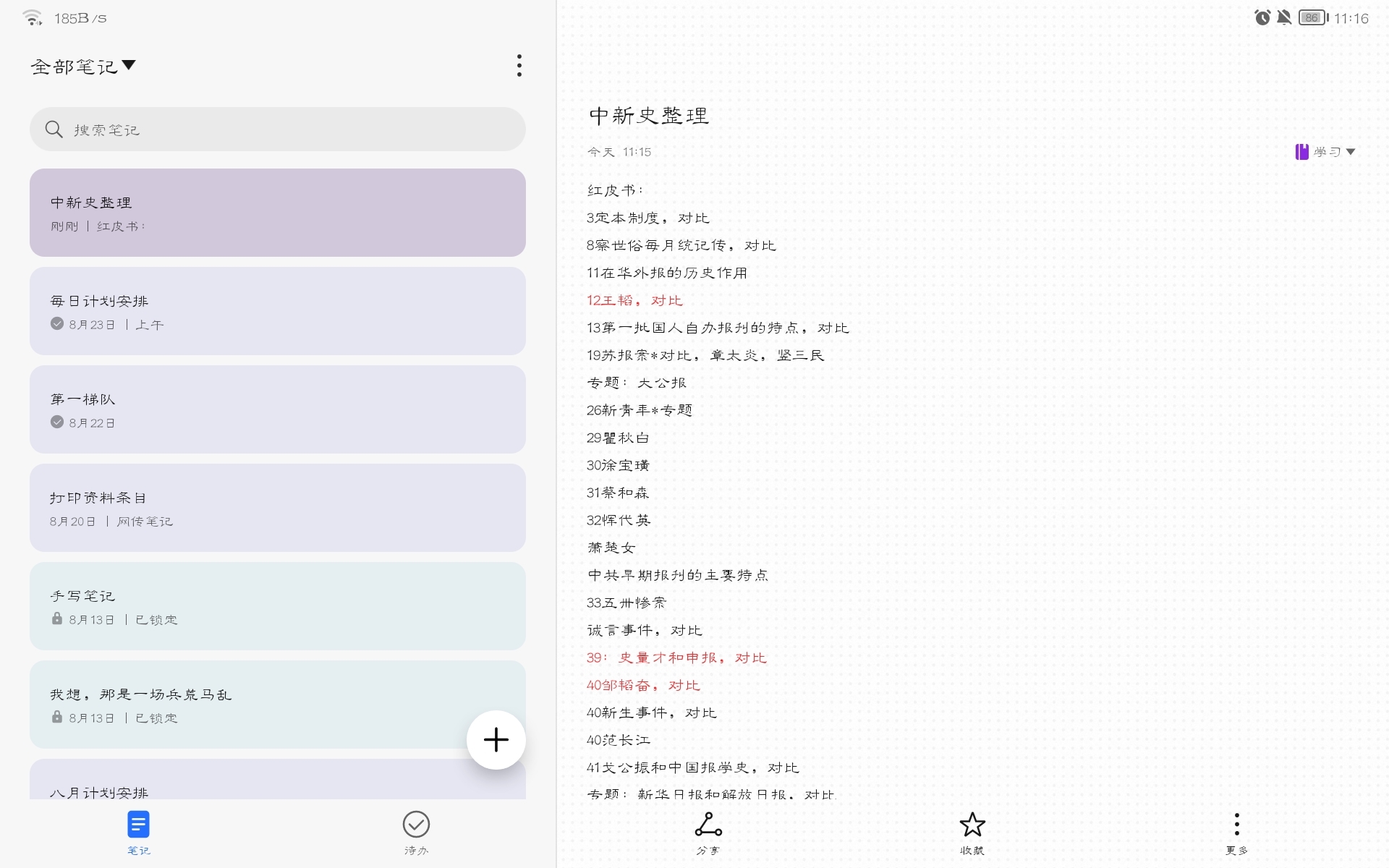Screen dimensions: 1389x868
Task: Tap the line 萧楚女
Action: point(611,548)
